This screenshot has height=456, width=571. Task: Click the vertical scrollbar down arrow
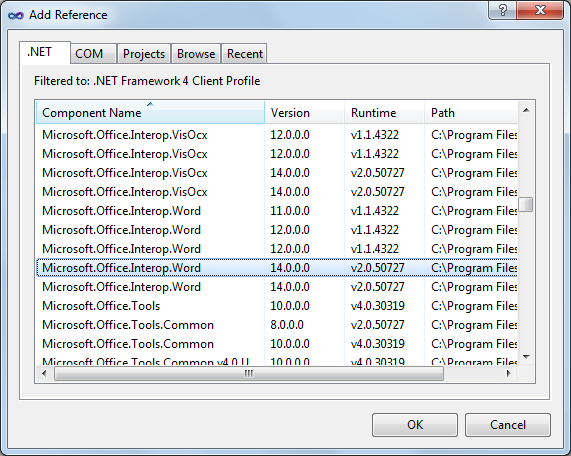coord(526,357)
